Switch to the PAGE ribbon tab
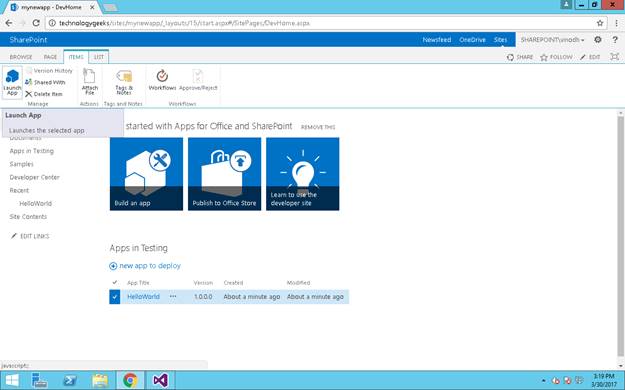 [50, 57]
